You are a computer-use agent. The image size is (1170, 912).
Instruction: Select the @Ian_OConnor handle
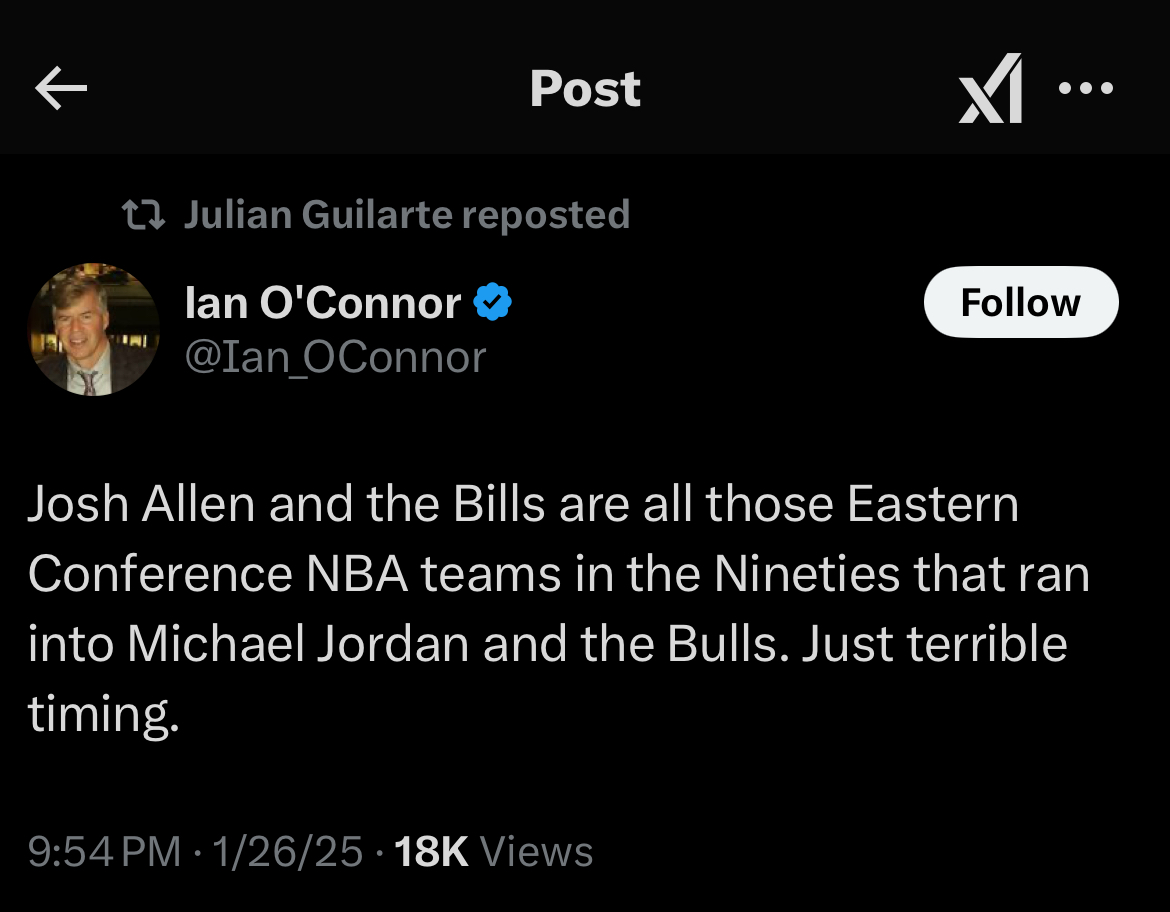[x=336, y=357]
